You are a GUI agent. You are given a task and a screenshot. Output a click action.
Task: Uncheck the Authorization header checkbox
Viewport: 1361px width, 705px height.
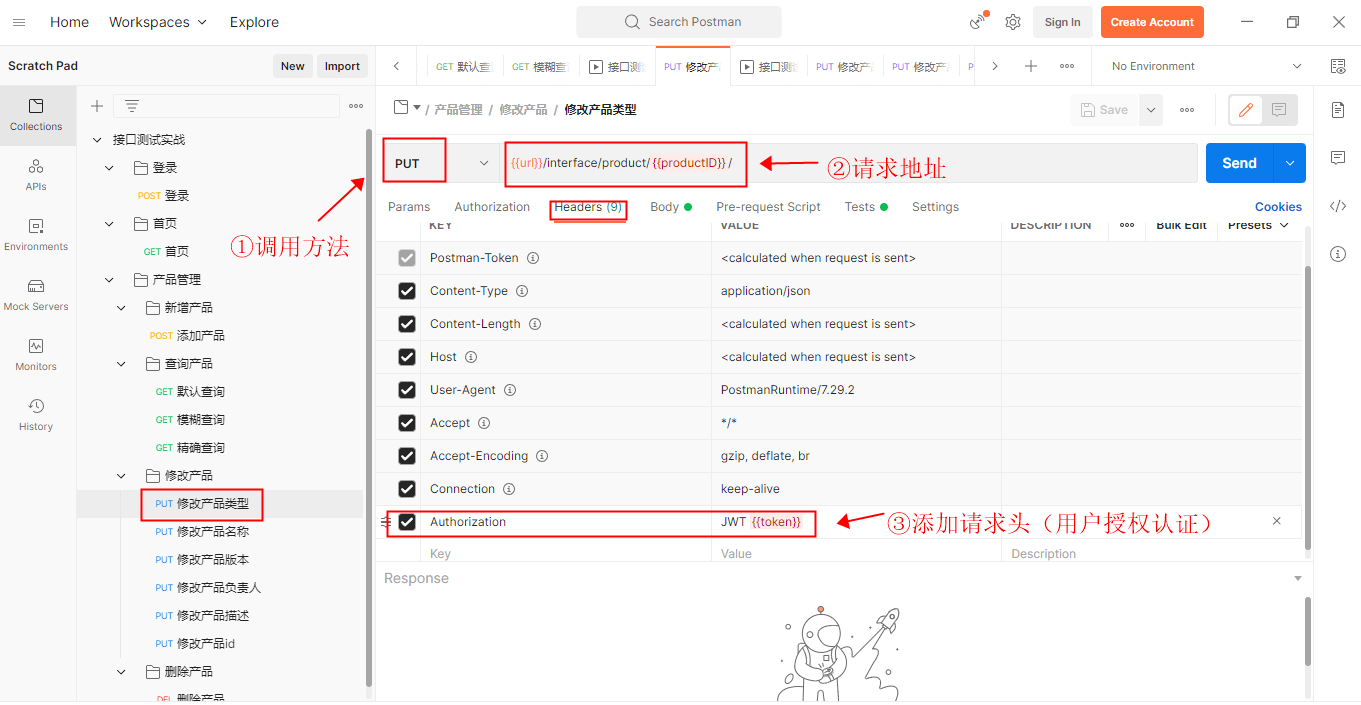(x=407, y=522)
